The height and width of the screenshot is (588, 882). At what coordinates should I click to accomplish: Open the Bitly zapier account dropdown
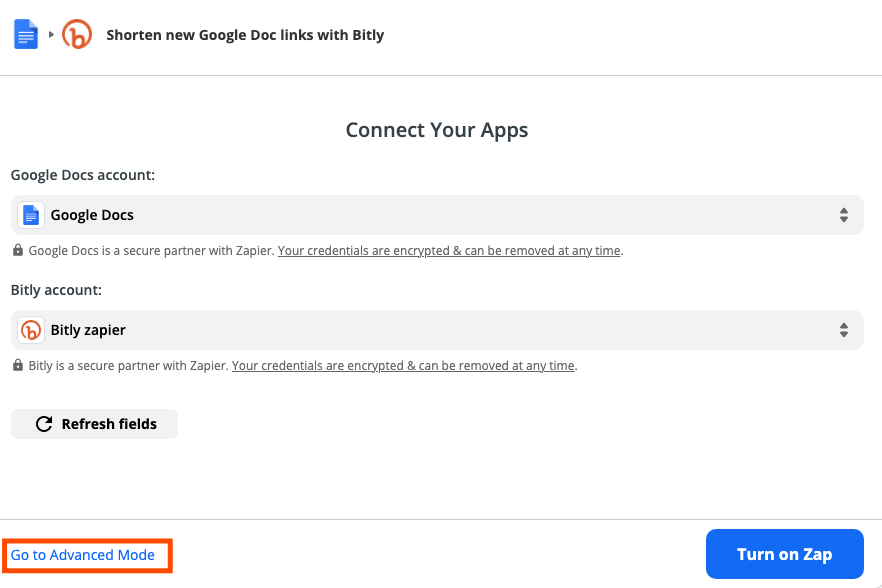(x=437, y=330)
